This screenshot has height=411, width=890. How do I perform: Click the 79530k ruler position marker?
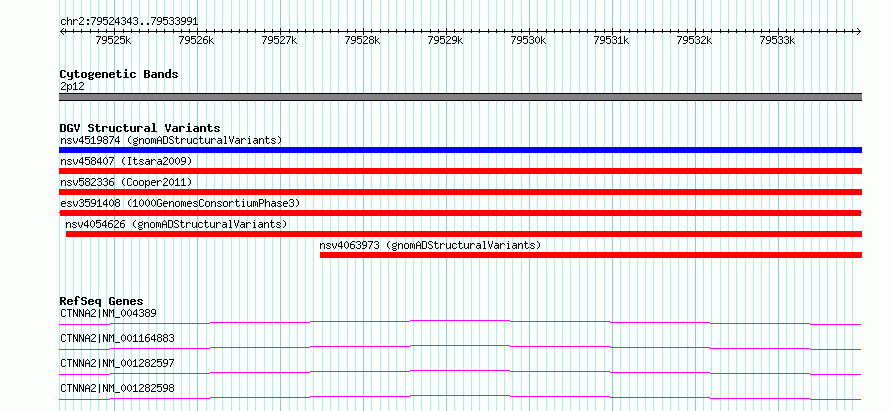click(528, 40)
